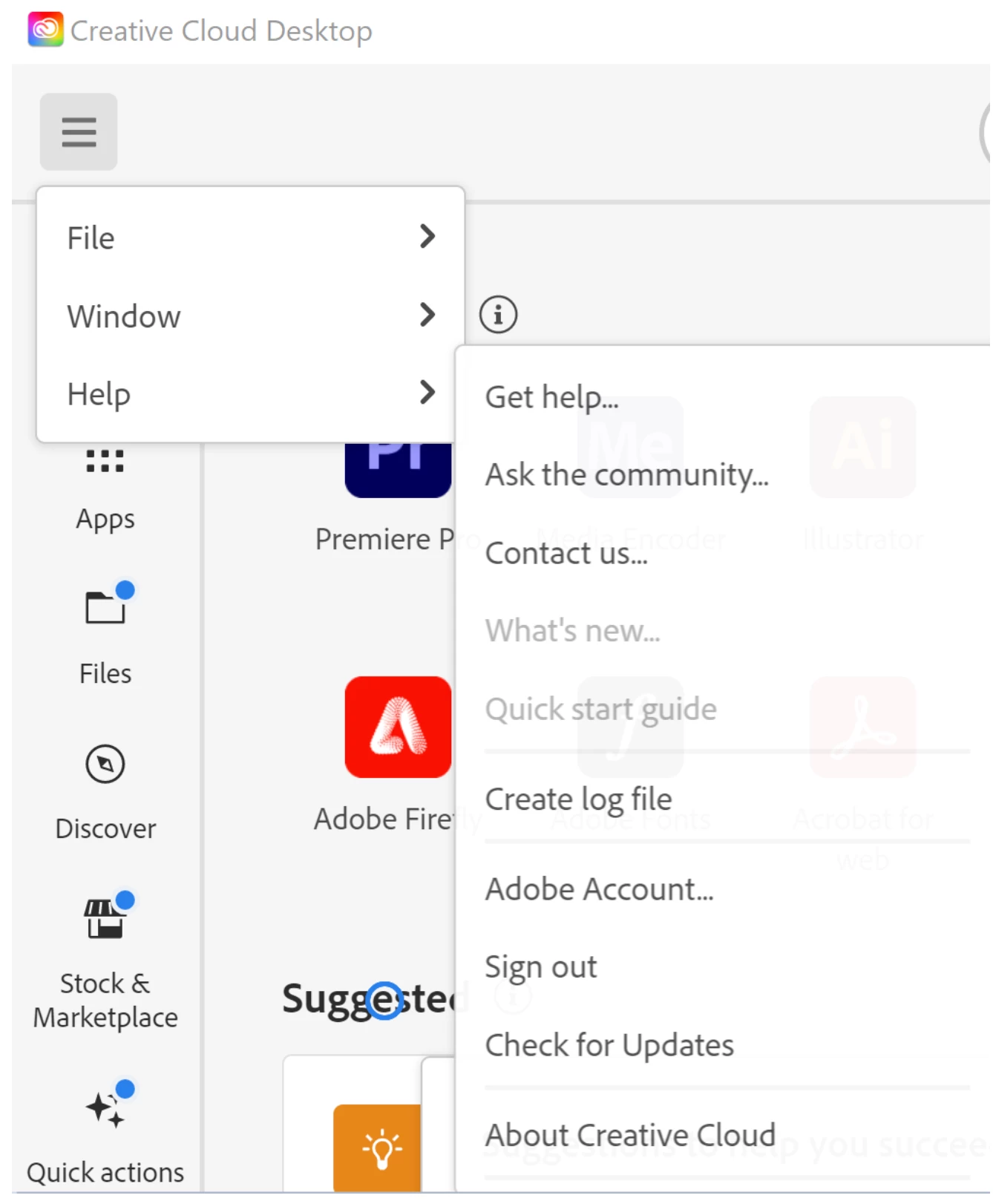The height and width of the screenshot is (1204, 993).
Task: Open the Discover compass icon
Action: coord(105,764)
